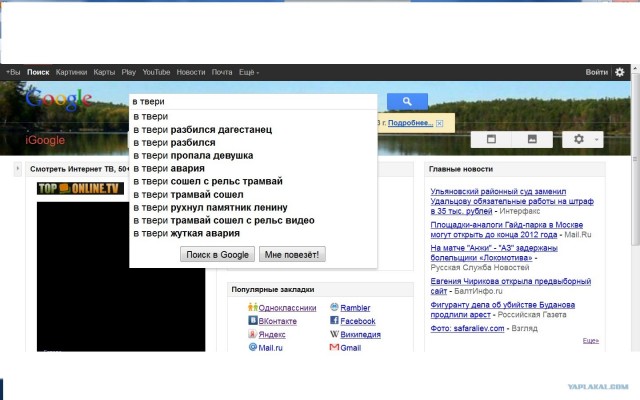
Task: Open news Евгения Чирикова открыла предвыборный сайт
Action: 511,286
